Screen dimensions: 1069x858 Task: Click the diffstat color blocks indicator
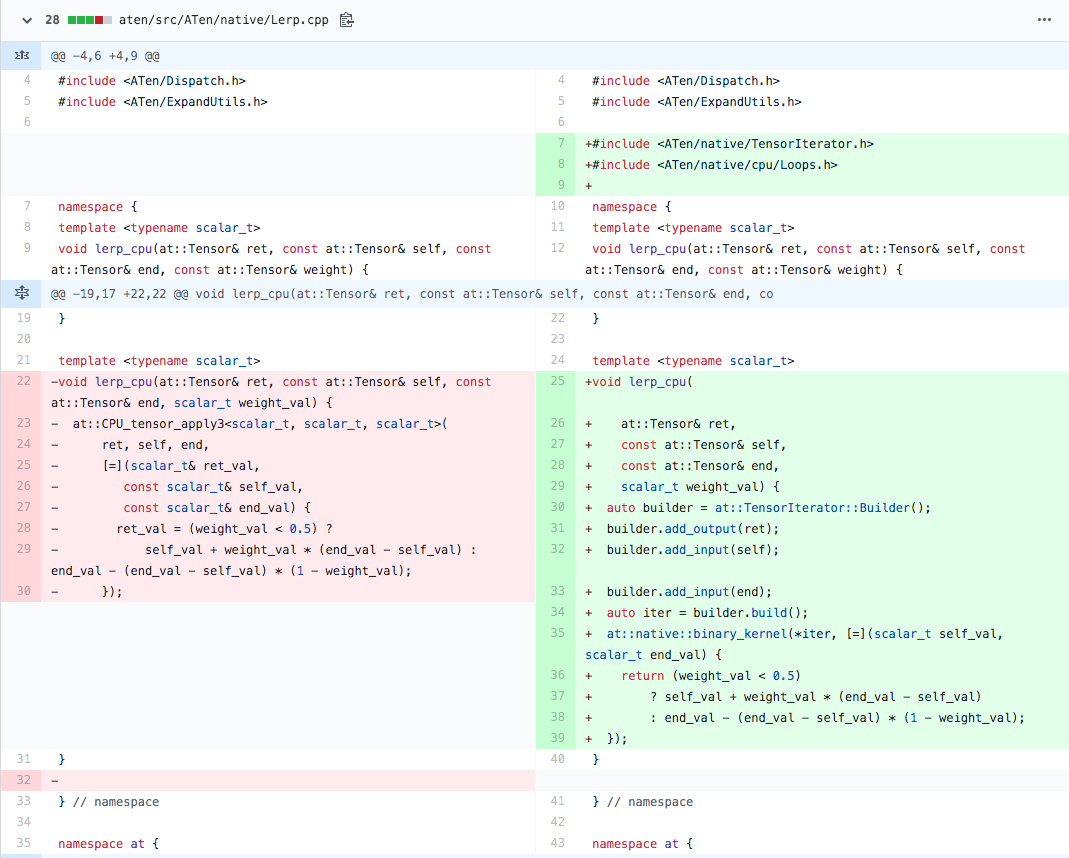tap(89, 20)
